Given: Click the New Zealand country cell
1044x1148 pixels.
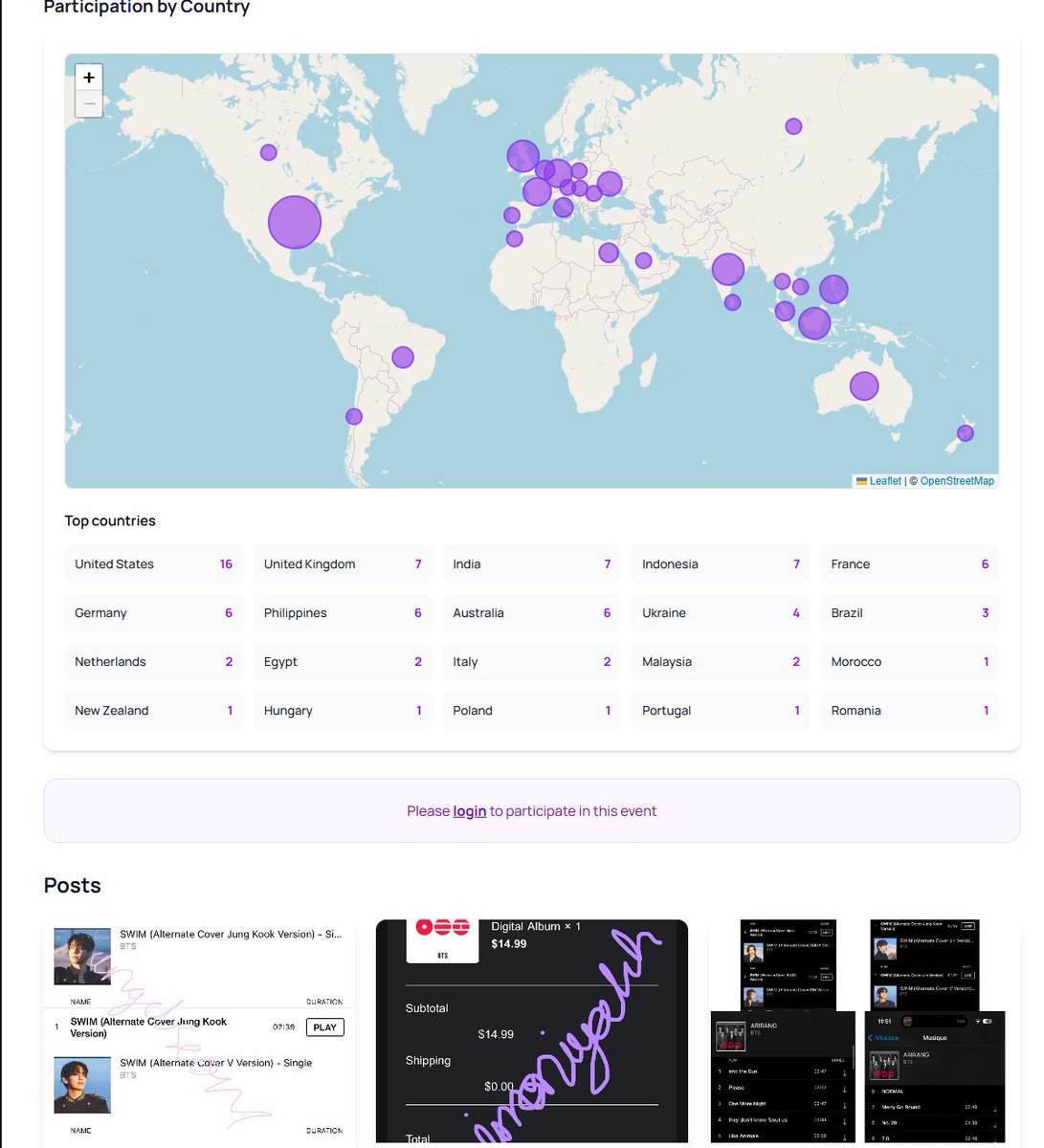Looking at the screenshot, I should (x=154, y=711).
